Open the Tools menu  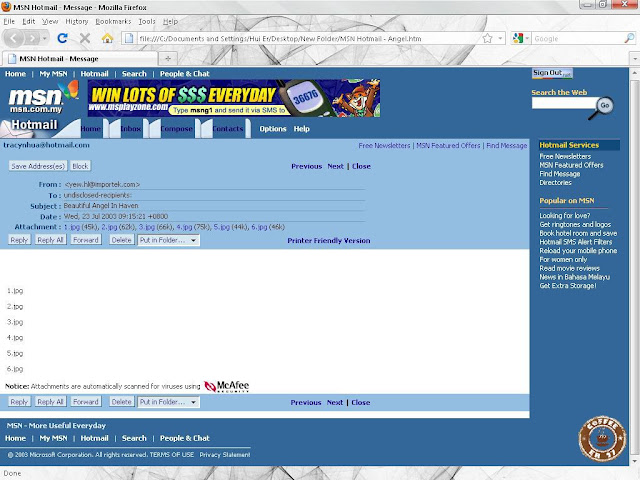coord(147,21)
